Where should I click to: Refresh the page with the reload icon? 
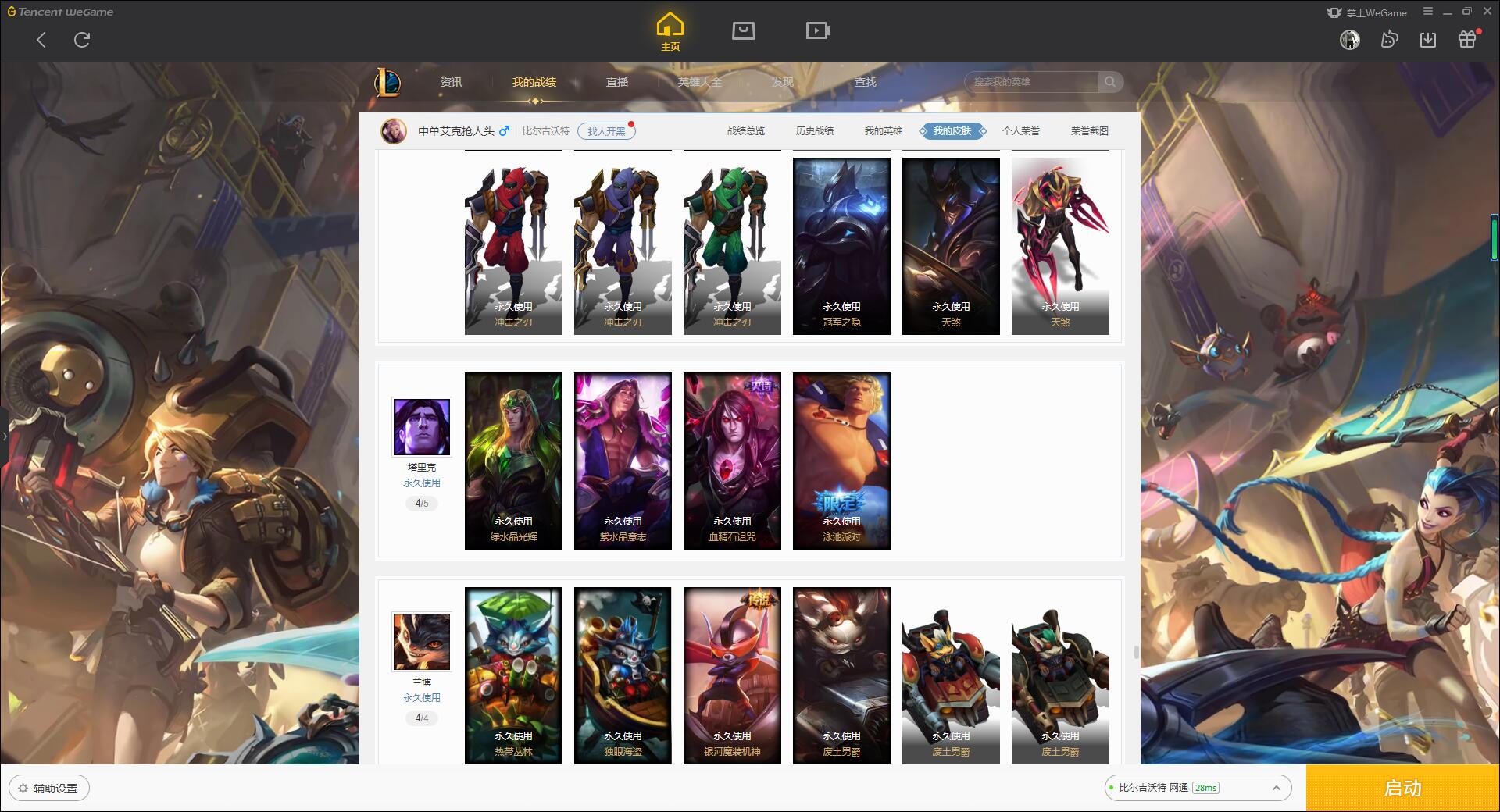82,40
